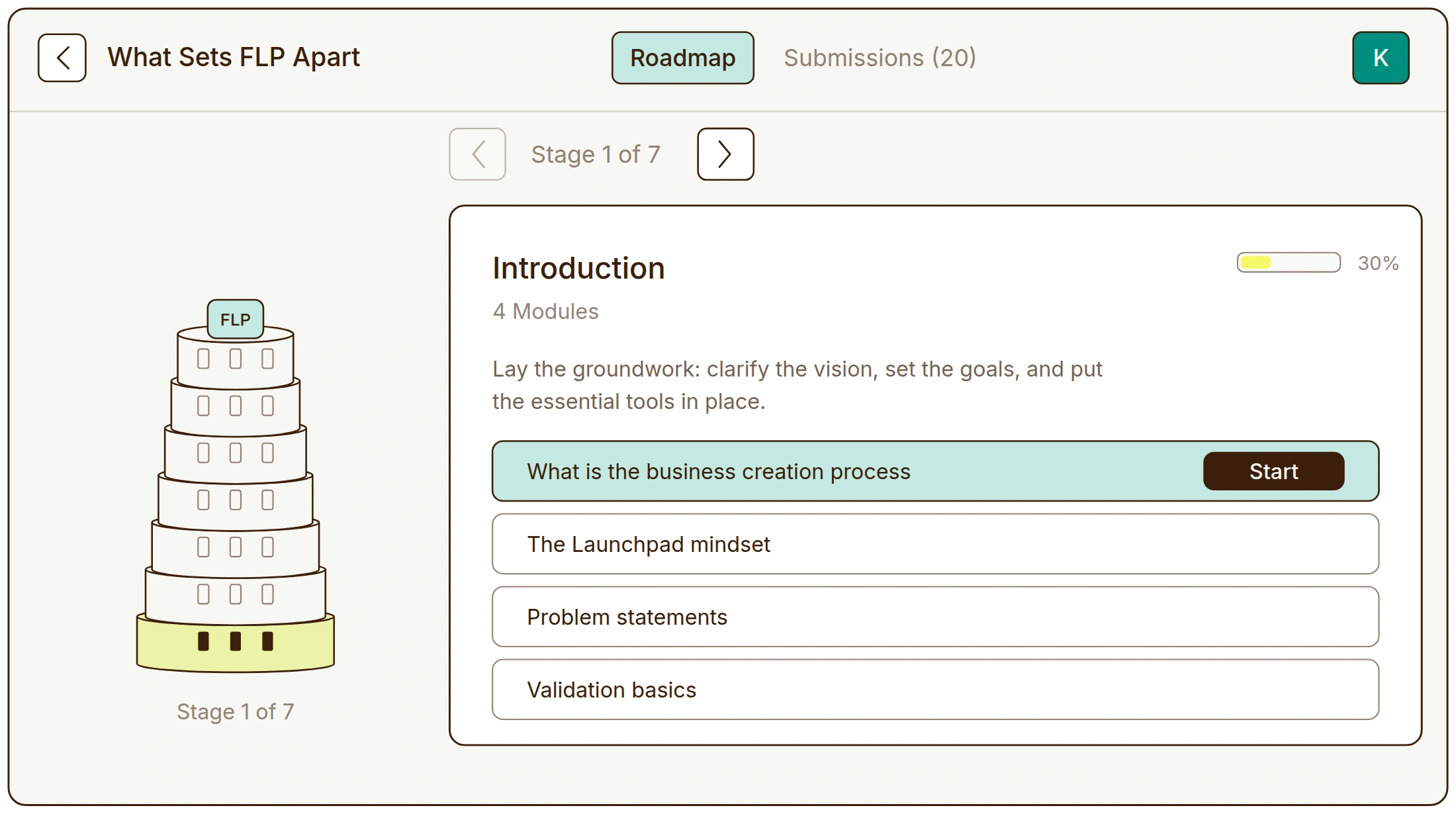
Task: Click the Introduction stage heading
Action: pyautogui.click(x=578, y=269)
